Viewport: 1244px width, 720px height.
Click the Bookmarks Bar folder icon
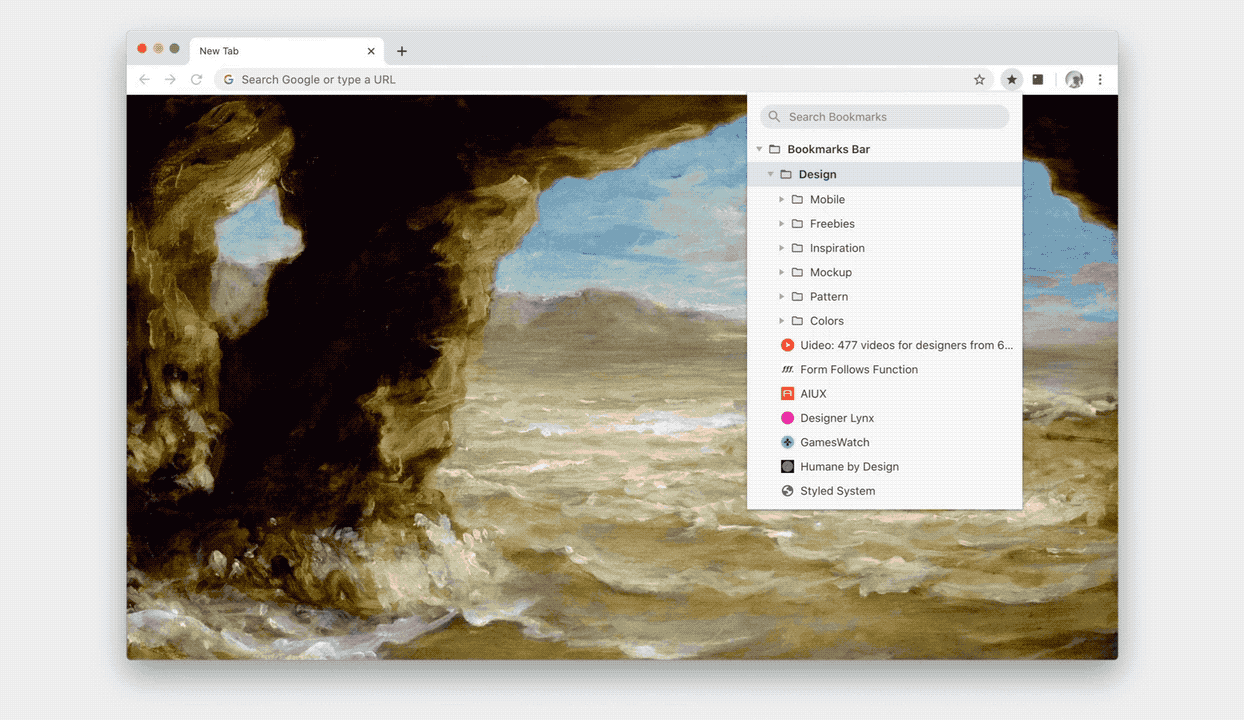(775, 149)
